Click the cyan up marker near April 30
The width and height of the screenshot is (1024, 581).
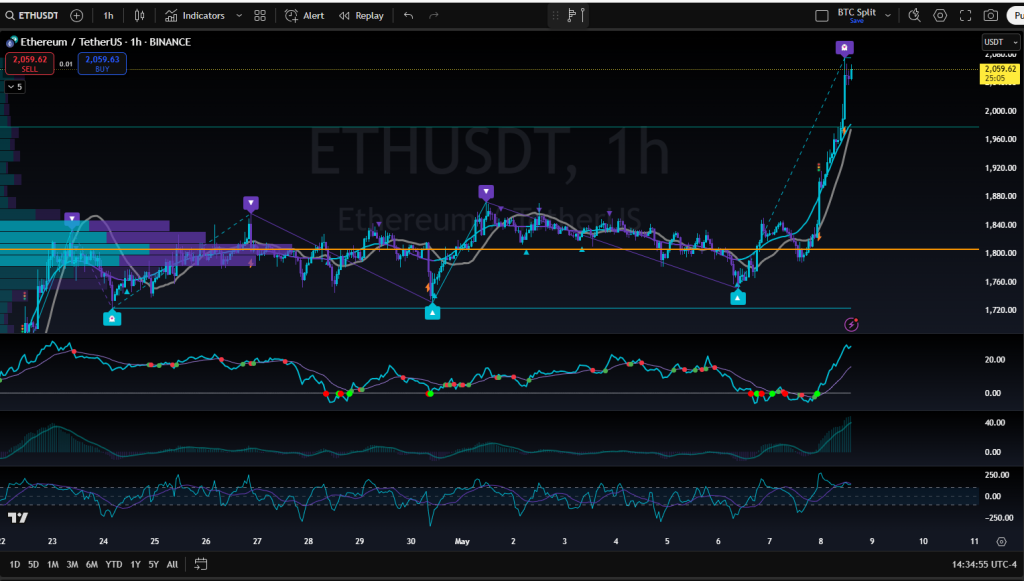click(x=432, y=313)
